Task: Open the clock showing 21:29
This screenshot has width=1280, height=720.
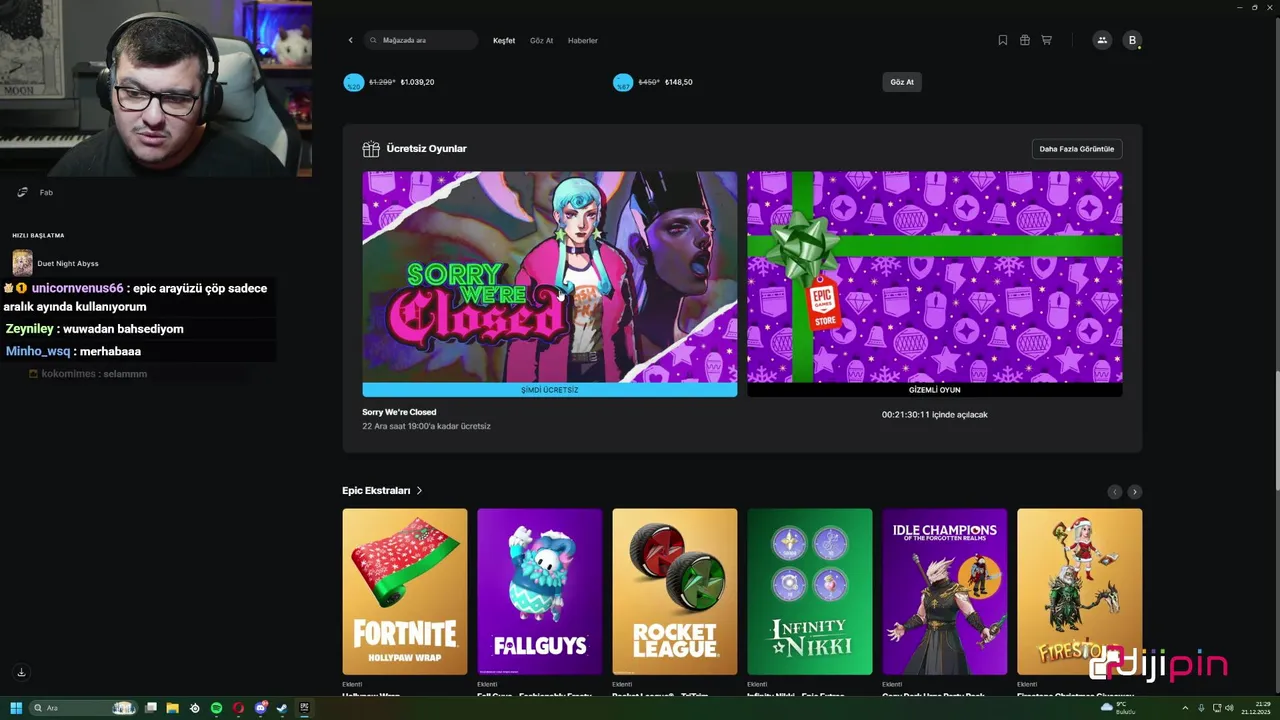Action: click(1256, 708)
